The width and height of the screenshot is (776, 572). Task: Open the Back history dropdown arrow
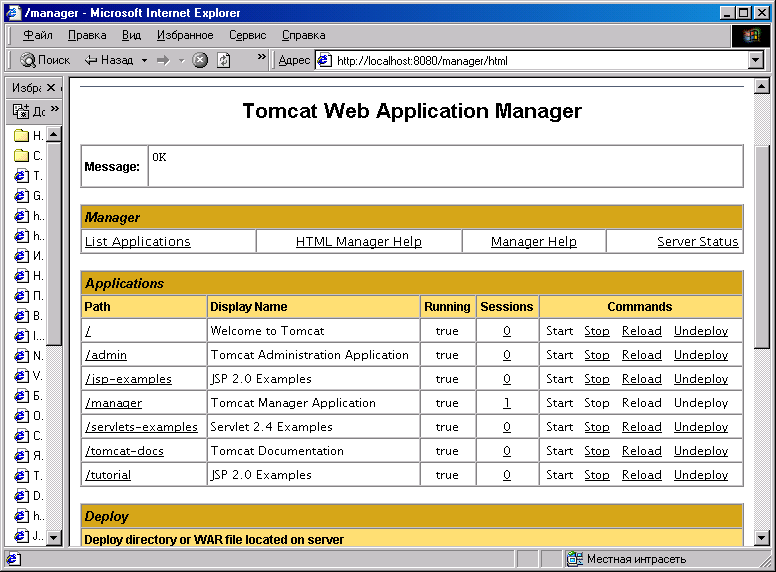tap(145, 60)
